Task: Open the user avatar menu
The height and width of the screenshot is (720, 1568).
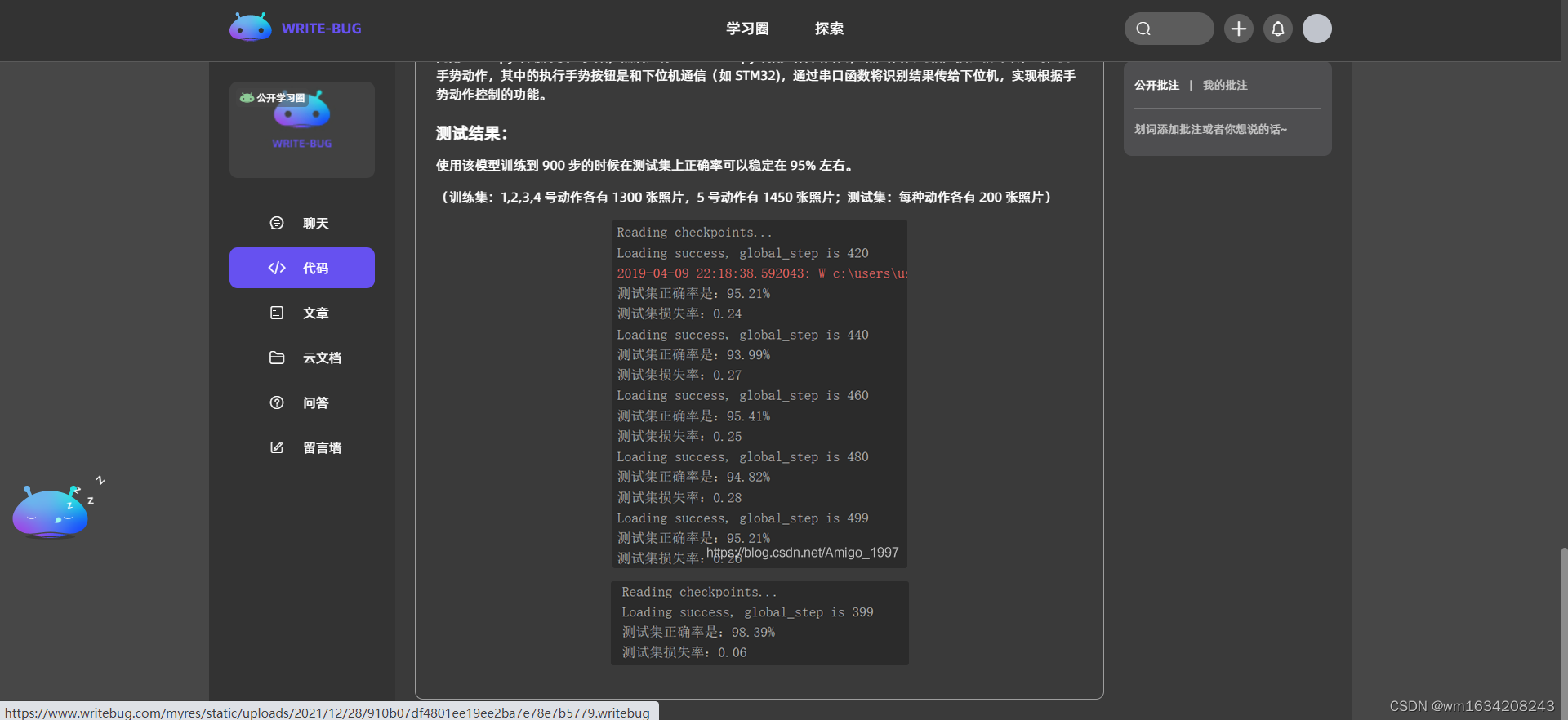Action: pyautogui.click(x=1317, y=29)
